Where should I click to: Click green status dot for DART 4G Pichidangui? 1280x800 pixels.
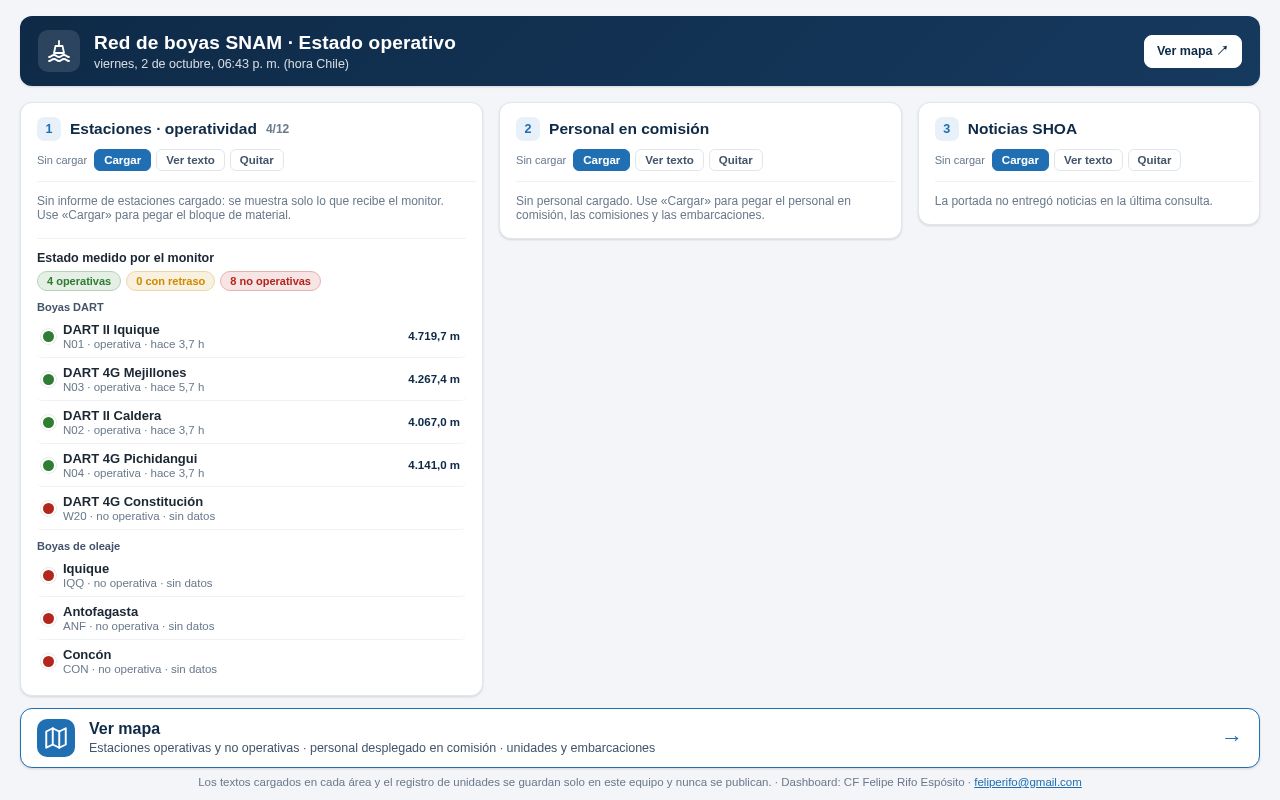(48, 465)
